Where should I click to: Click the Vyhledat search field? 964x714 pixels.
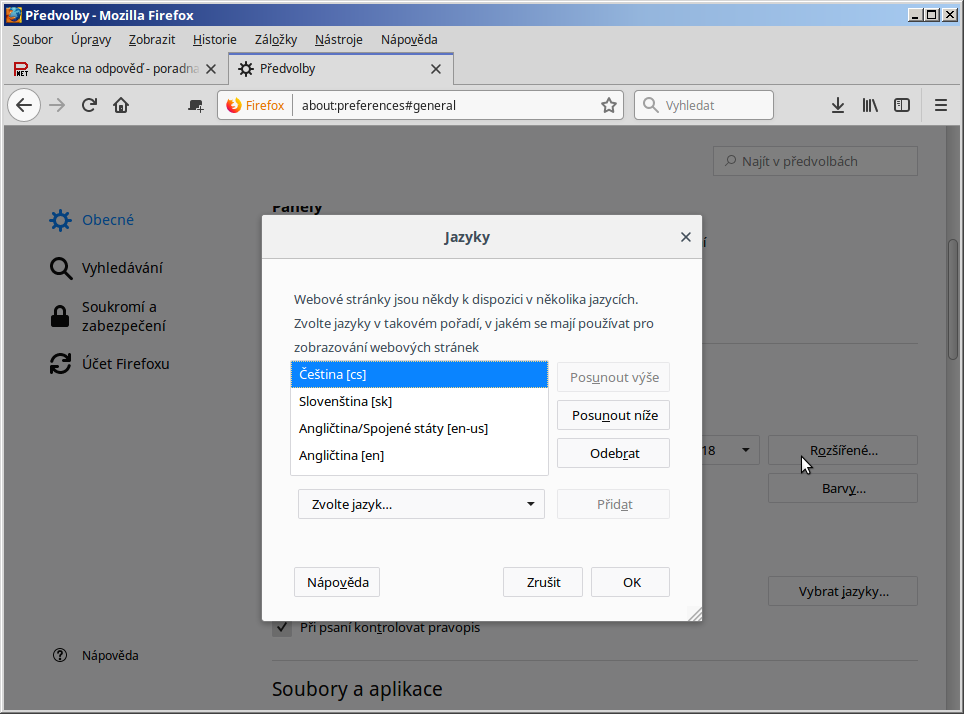[x=704, y=105]
